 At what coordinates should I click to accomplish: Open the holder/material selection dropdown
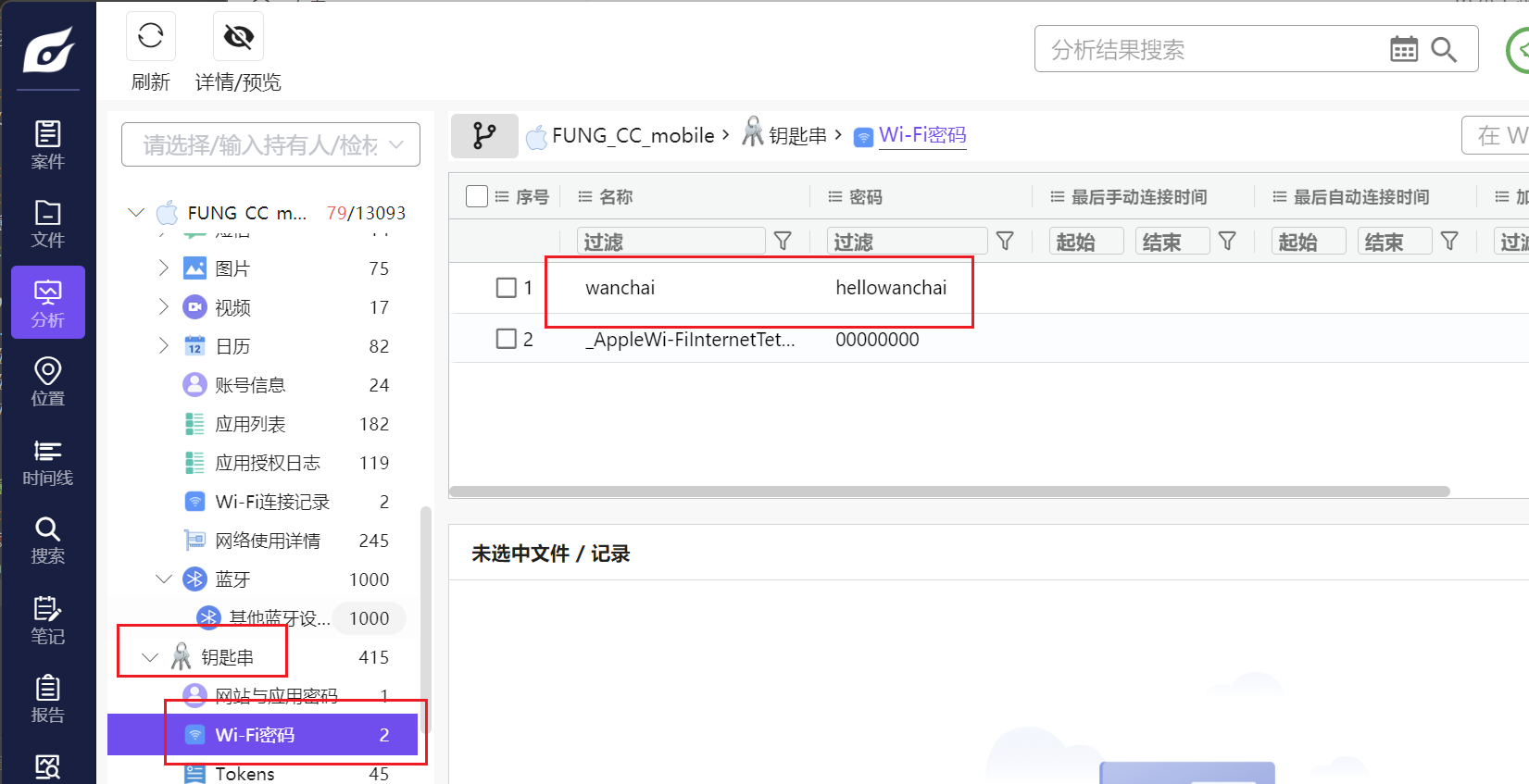270,145
